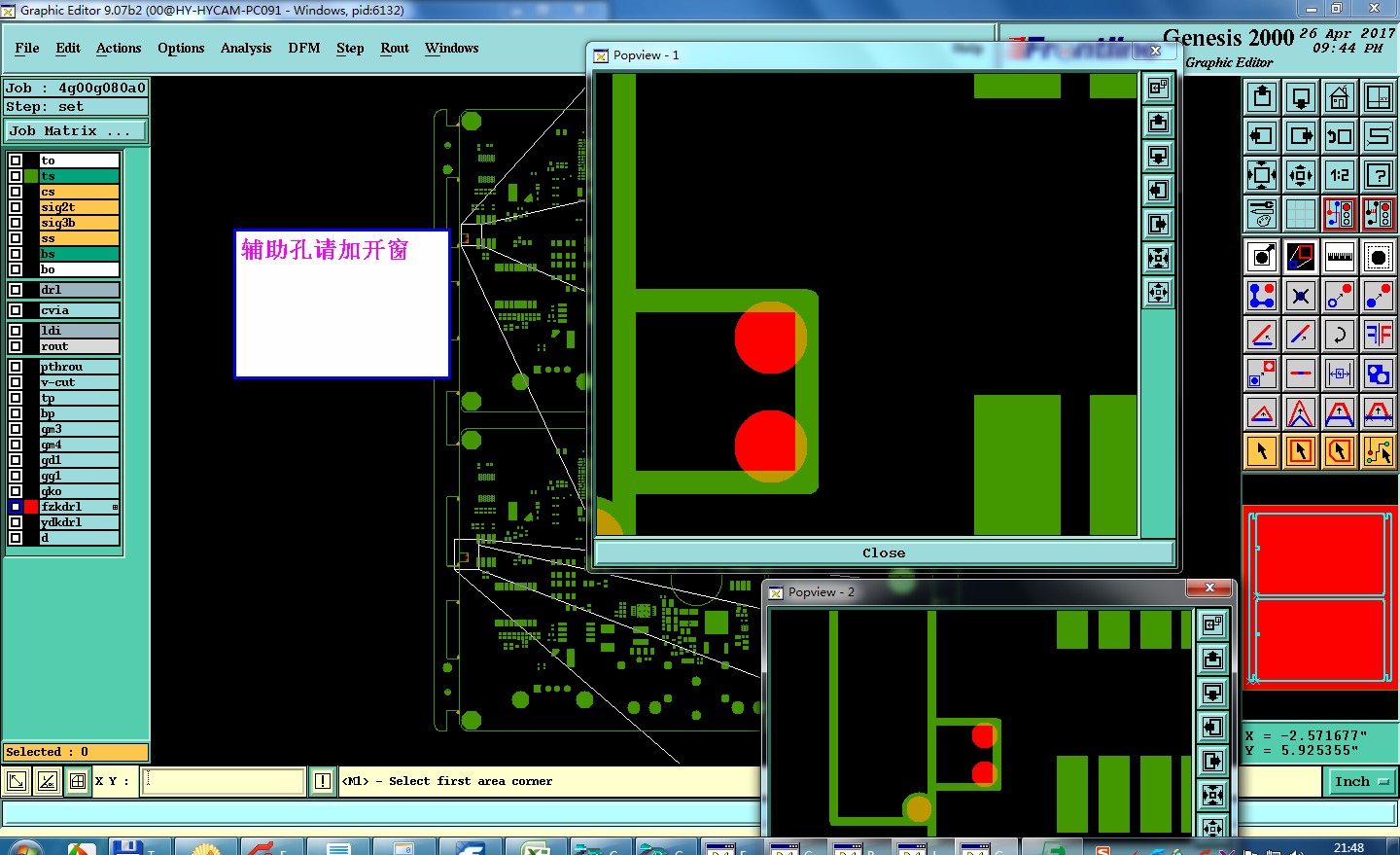The image size is (1400, 855).
Task: Open the Job Matrix ... button
Action: 76,130
